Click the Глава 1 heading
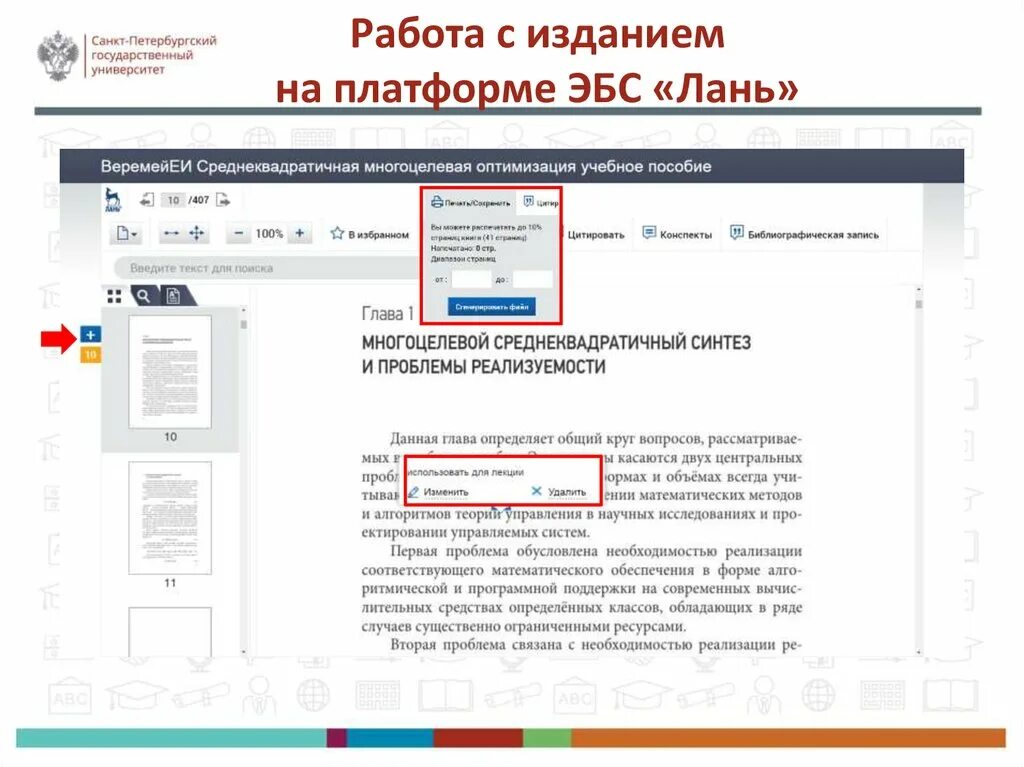The image size is (1024, 767). click(388, 314)
